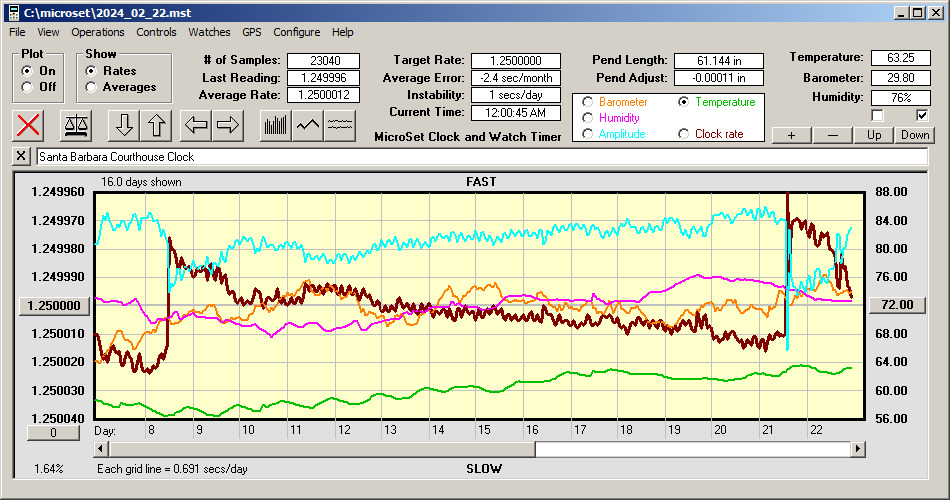
Task: Select the Amplitude trace radio button
Action: point(587,134)
